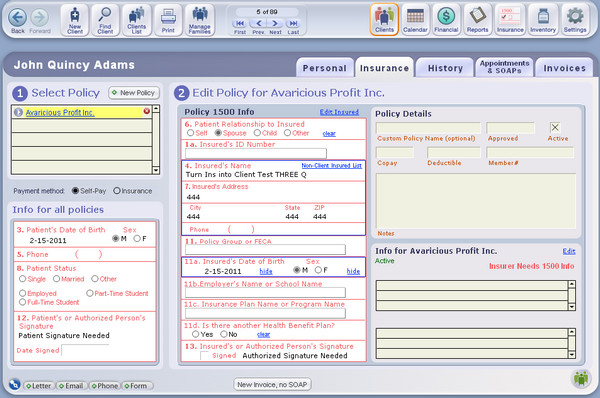Jump to the First record
Screen dimensions: 600x398
(240, 23)
